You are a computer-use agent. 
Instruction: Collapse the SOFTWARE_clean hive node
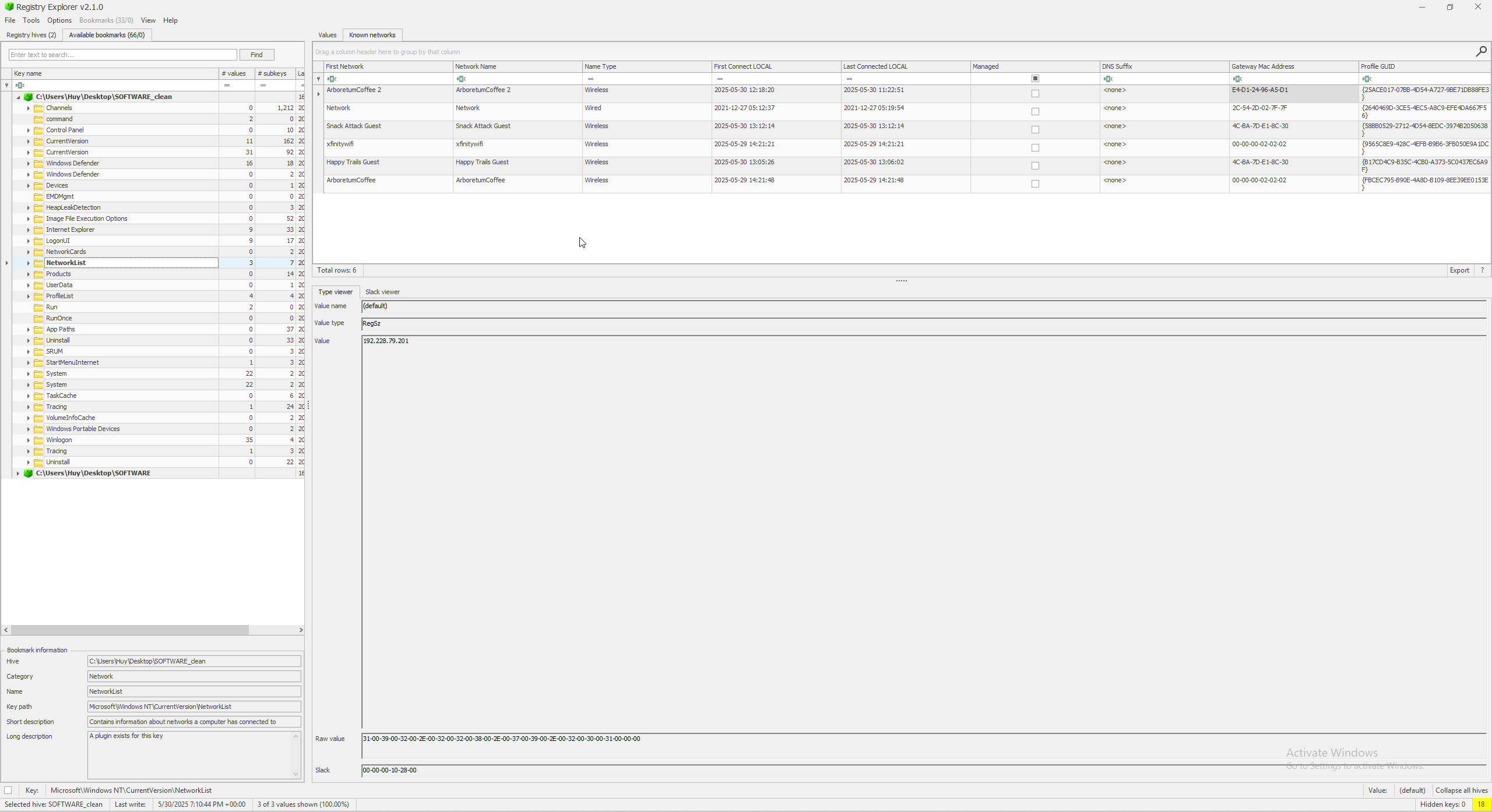(18, 97)
